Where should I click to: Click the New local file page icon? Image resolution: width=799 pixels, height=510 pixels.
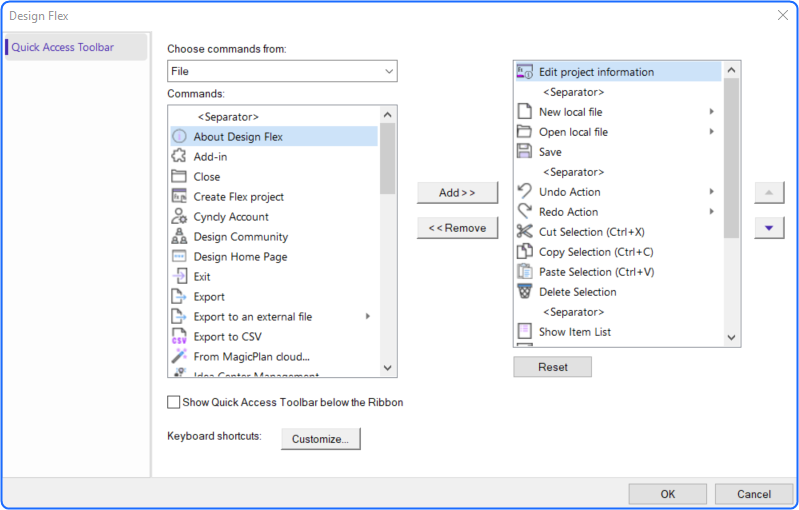pyautogui.click(x=525, y=112)
